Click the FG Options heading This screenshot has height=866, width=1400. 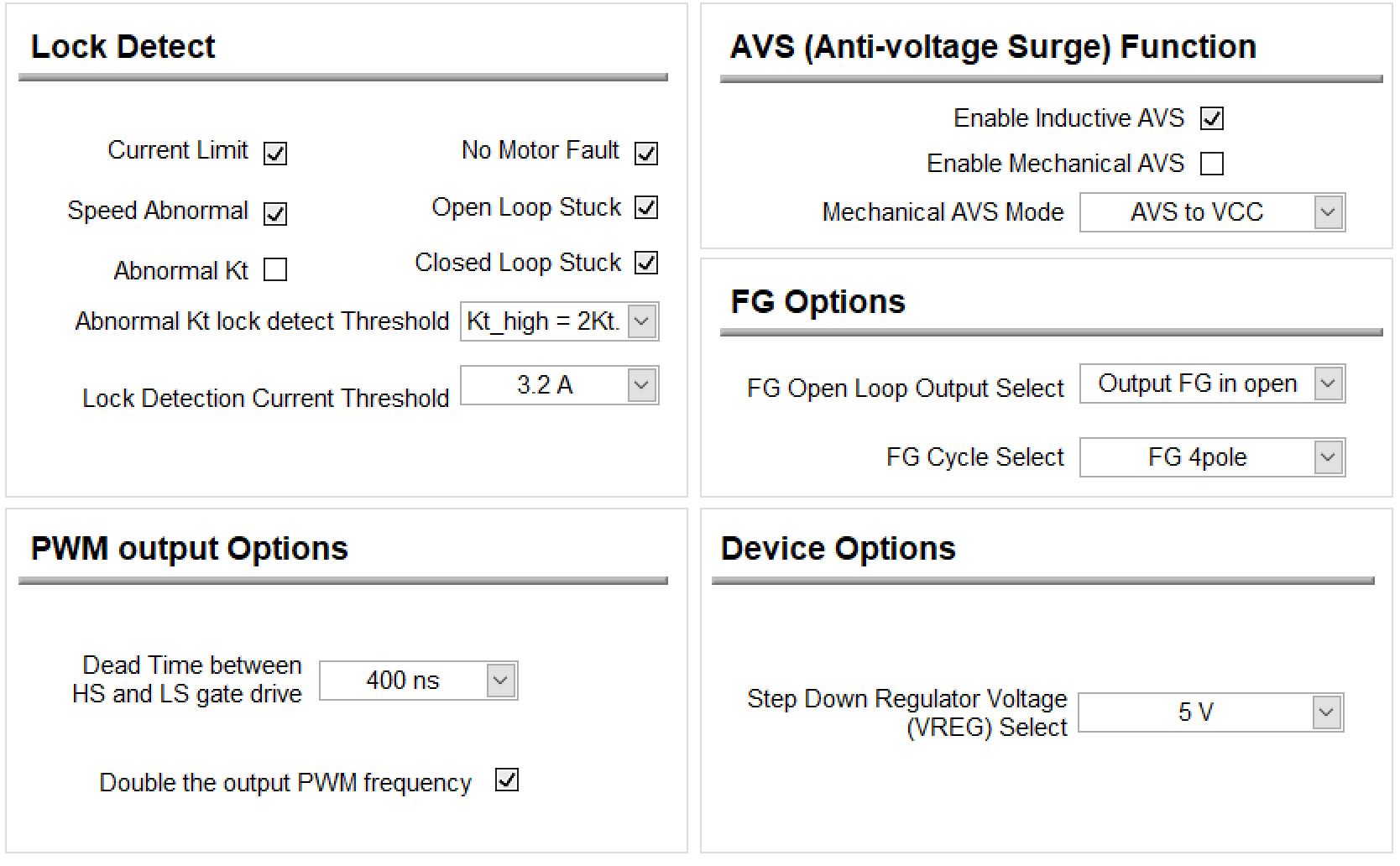817,302
